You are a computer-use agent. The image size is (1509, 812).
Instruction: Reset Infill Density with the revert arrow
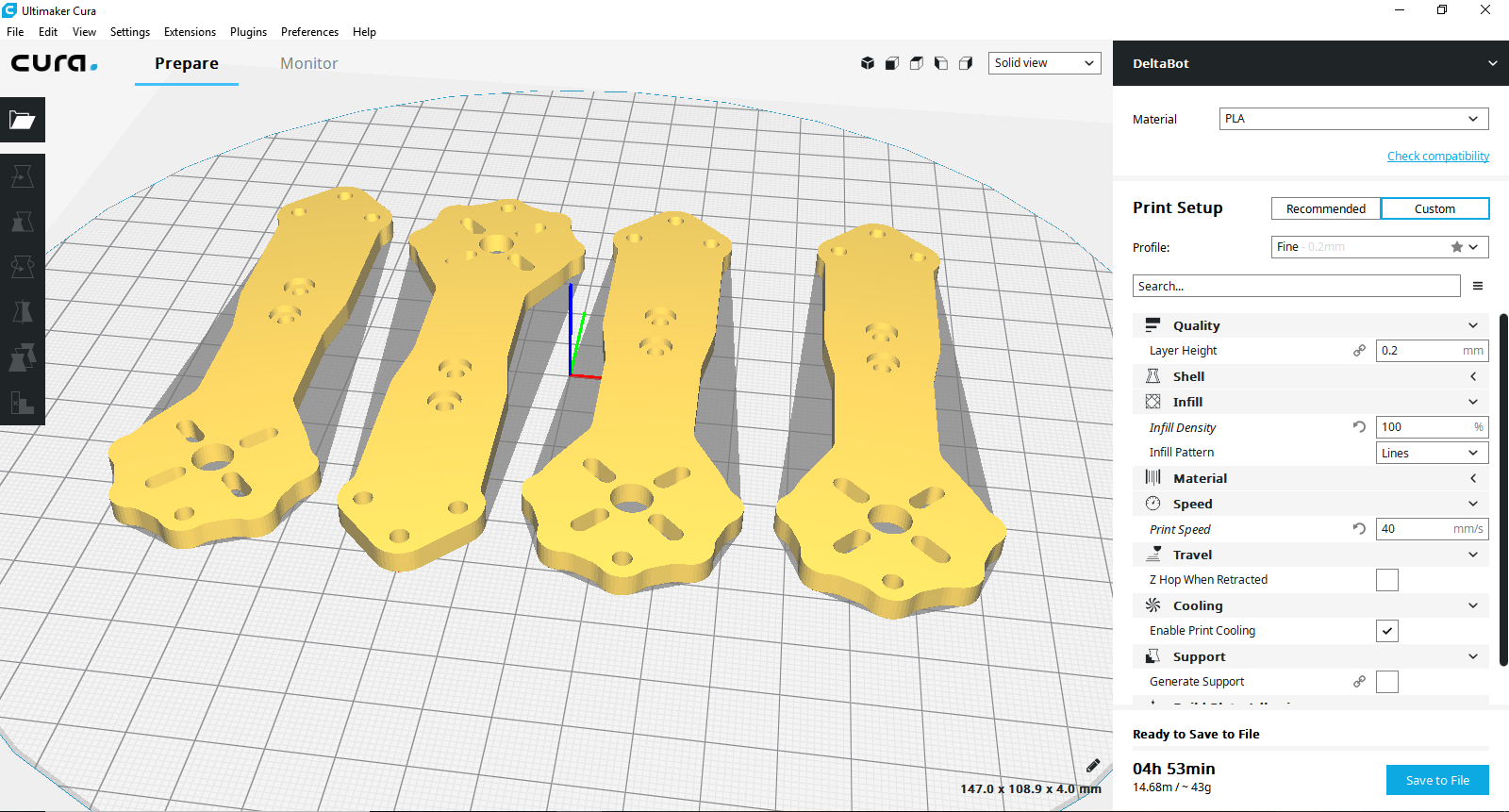point(1359,426)
